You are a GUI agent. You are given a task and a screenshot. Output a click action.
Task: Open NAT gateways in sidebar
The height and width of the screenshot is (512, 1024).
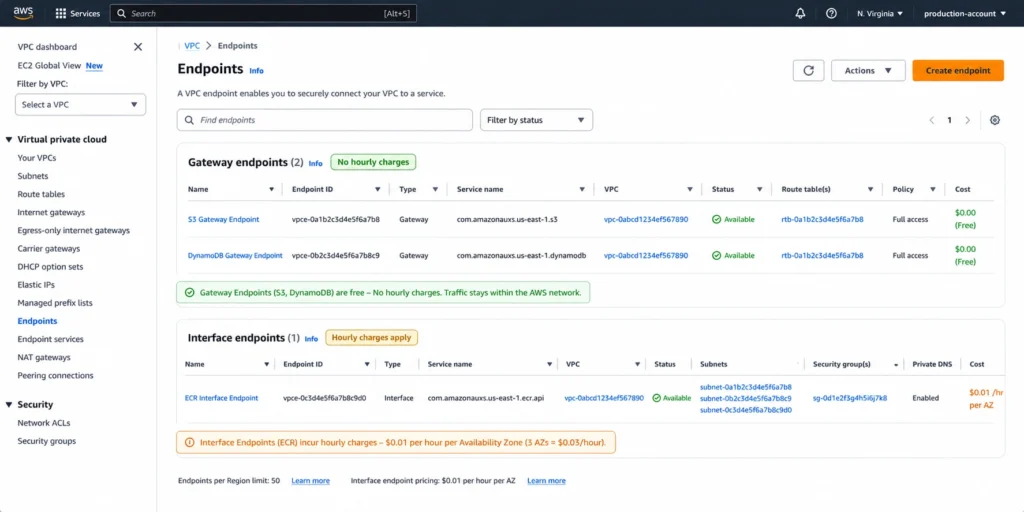click(44, 358)
